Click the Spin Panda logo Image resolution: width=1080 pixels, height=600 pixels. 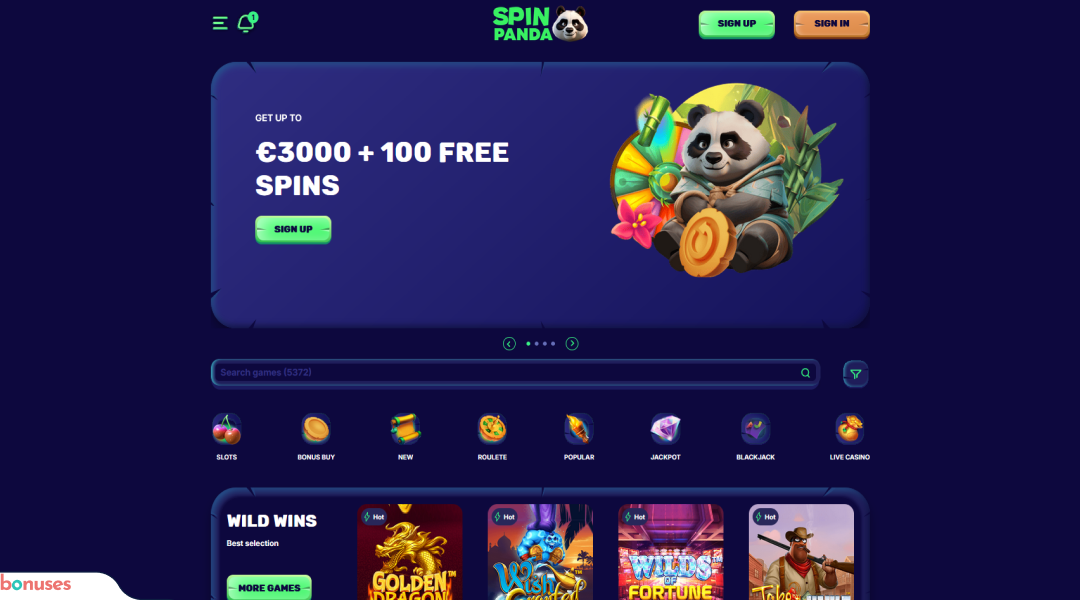click(540, 24)
